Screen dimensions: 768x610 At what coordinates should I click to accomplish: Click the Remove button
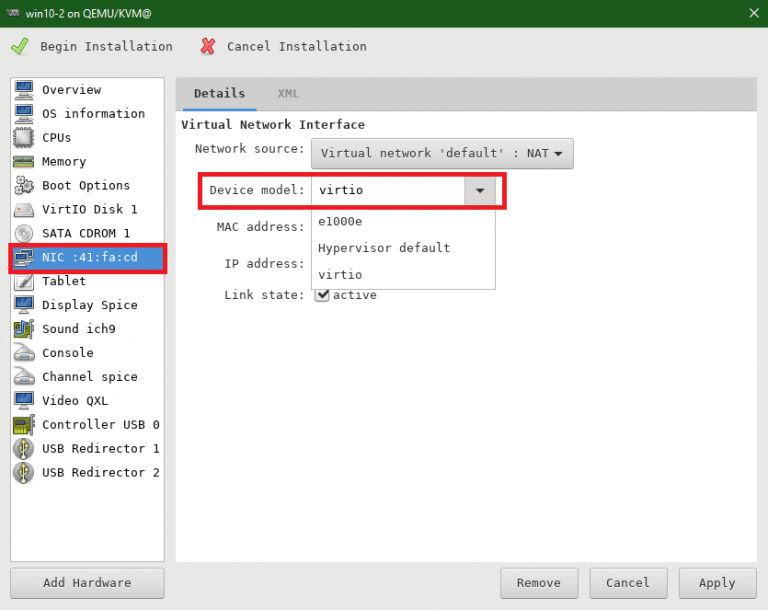[538, 583]
